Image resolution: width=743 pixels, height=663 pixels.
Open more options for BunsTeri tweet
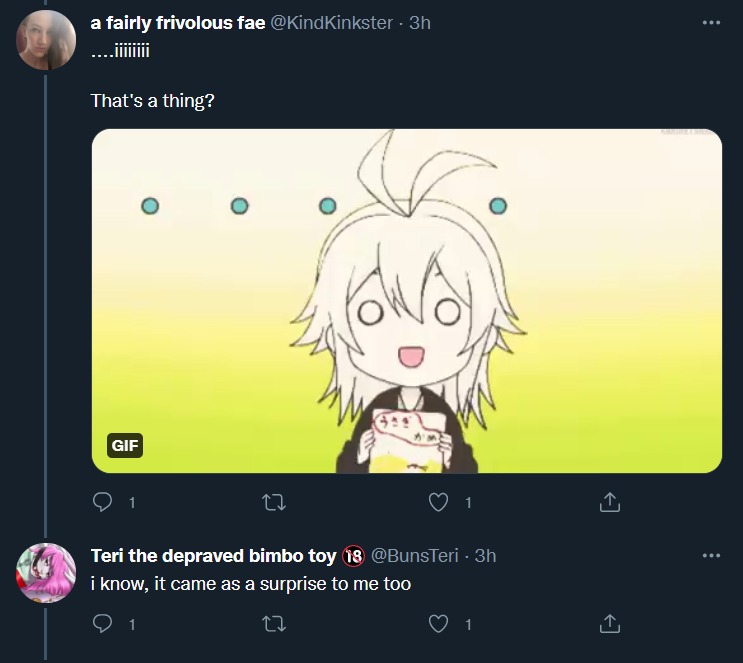coord(711,555)
